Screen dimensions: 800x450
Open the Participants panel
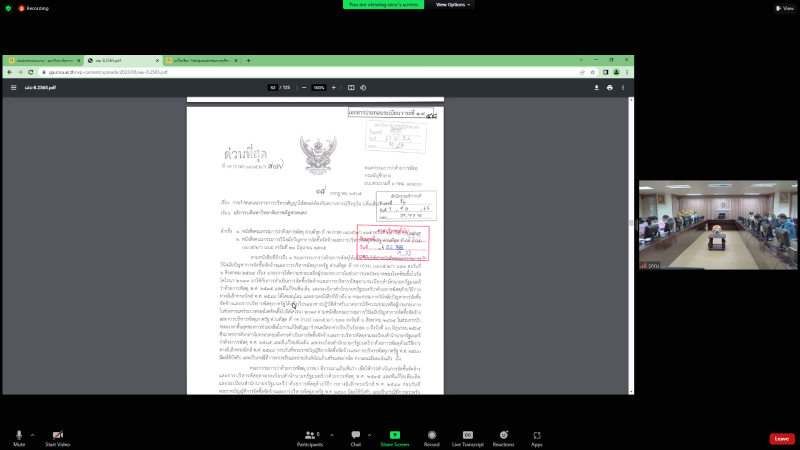point(311,436)
